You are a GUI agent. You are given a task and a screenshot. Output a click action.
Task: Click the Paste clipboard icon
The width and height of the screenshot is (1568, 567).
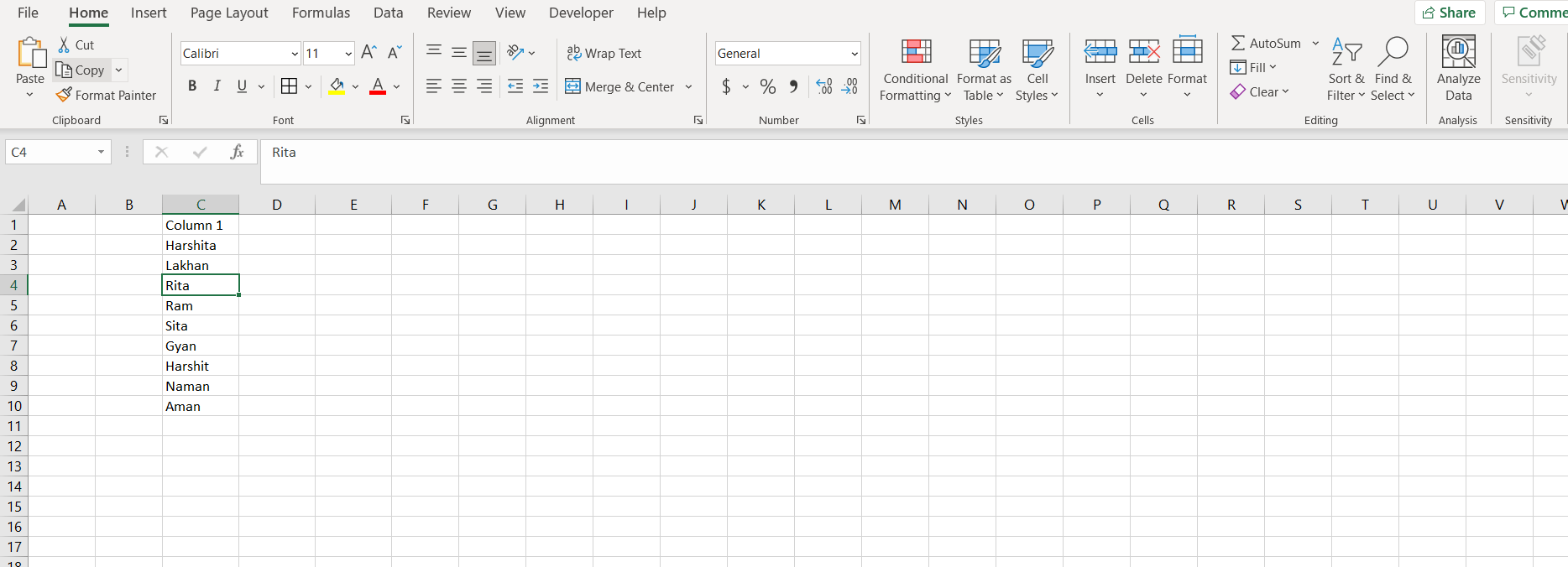click(31, 52)
